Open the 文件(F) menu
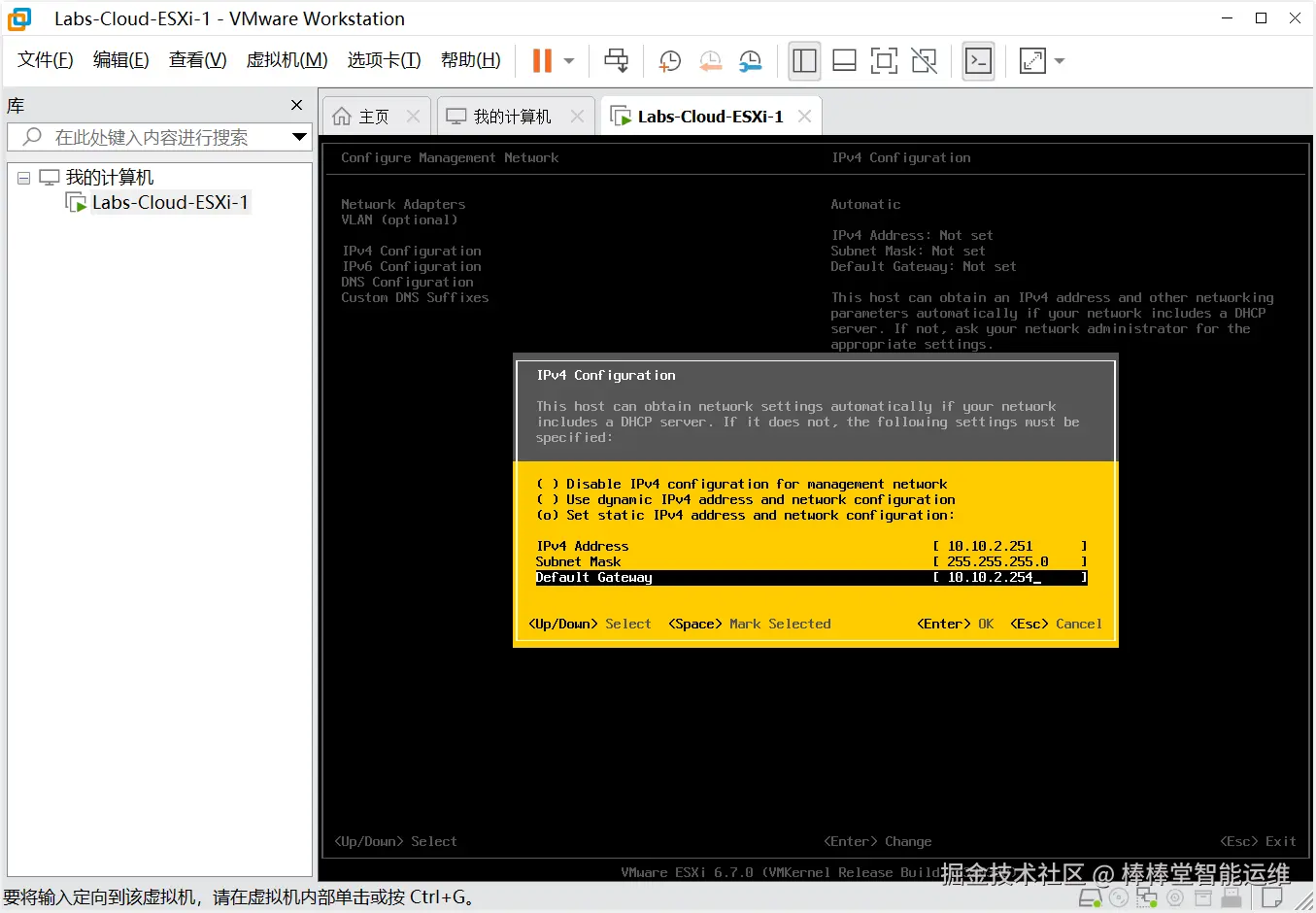This screenshot has width=1316, height=913. click(46, 60)
